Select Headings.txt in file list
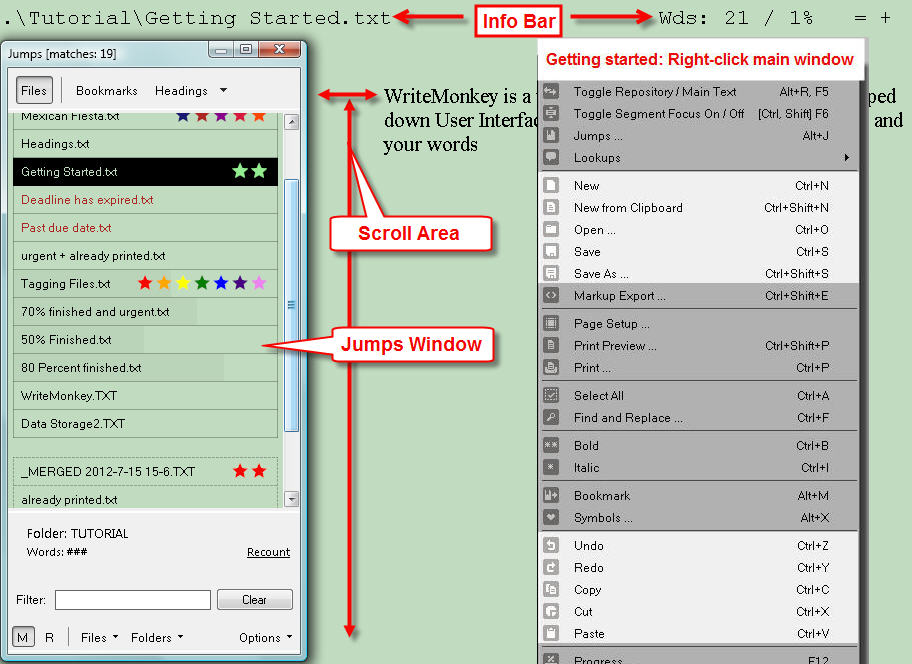Screen dimensions: 912x664 click(145, 144)
